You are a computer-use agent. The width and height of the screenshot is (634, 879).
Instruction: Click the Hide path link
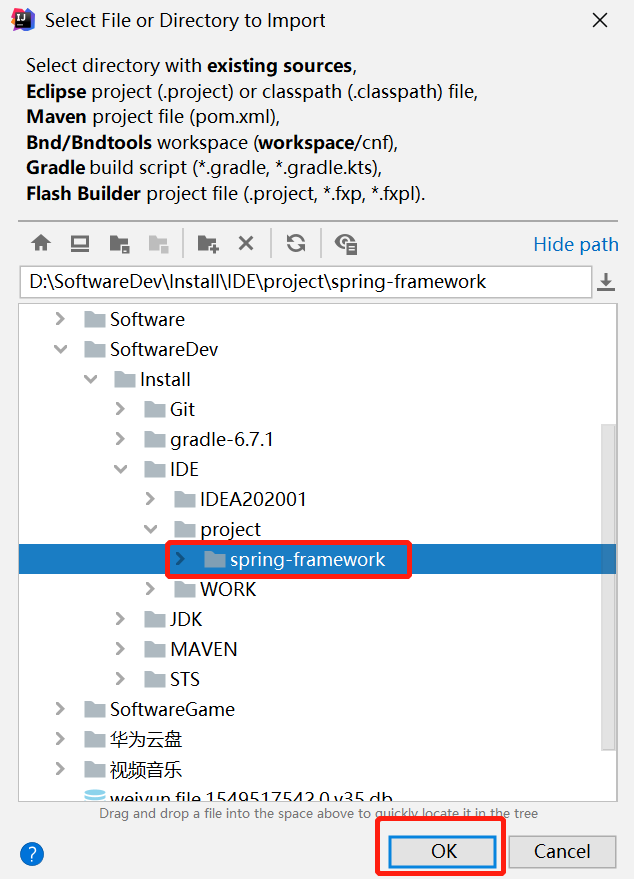point(576,244)
